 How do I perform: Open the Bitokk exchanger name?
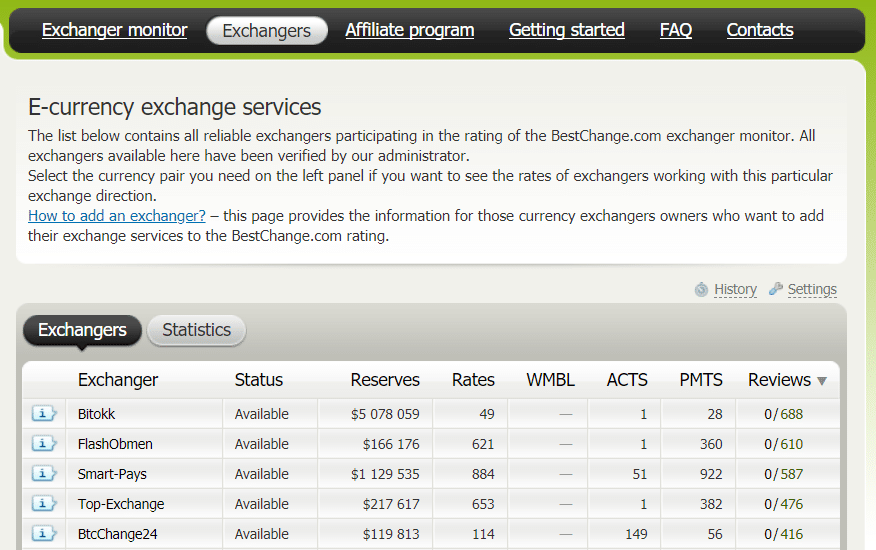coord(96,414)
